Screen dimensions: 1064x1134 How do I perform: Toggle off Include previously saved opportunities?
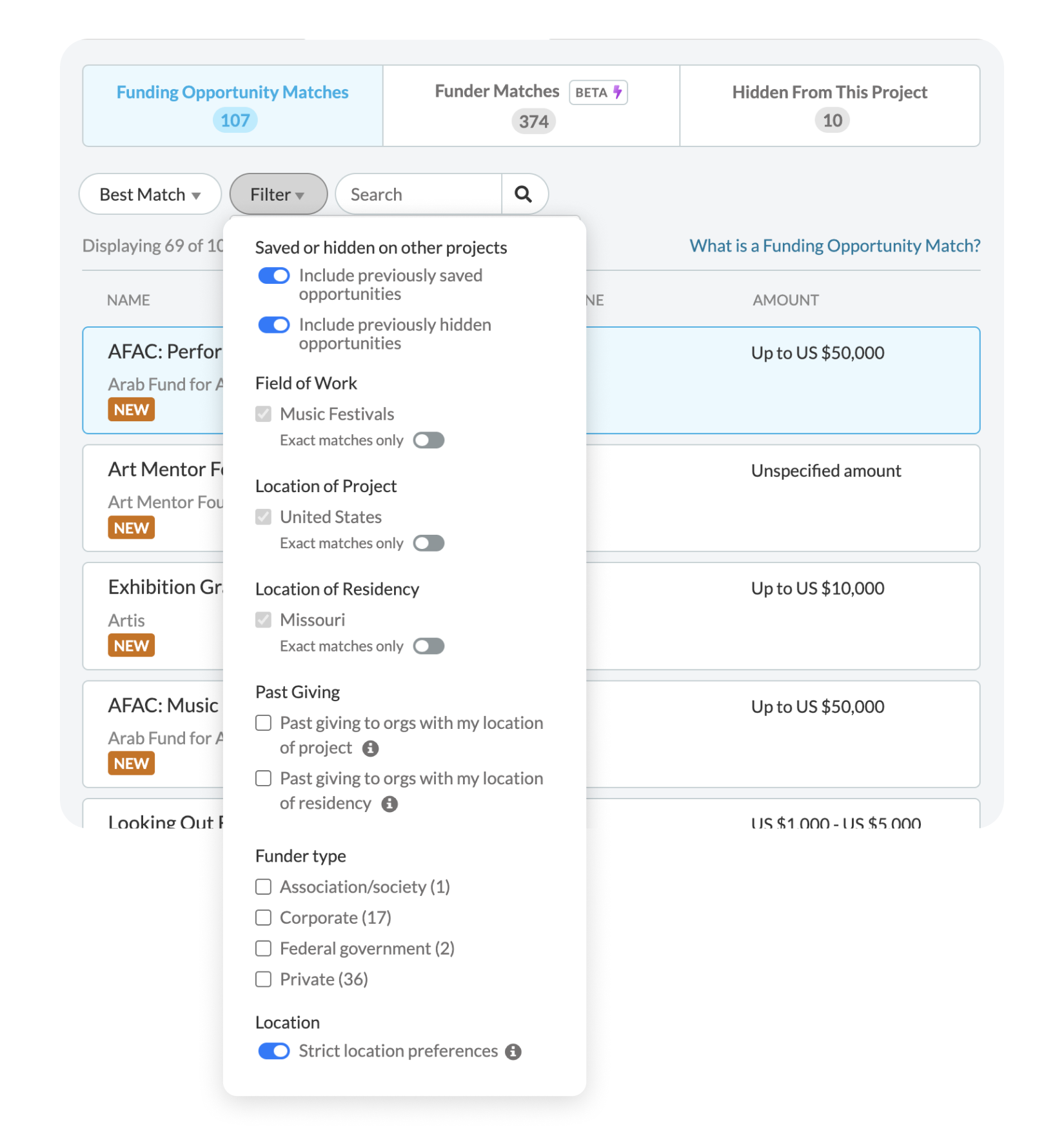273,275
